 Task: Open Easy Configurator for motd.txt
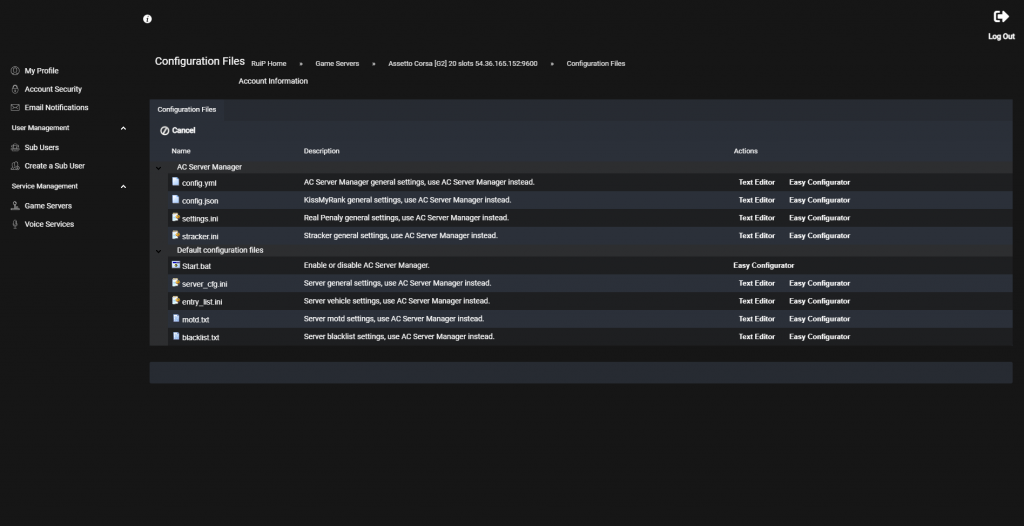[x=819, y=319]
